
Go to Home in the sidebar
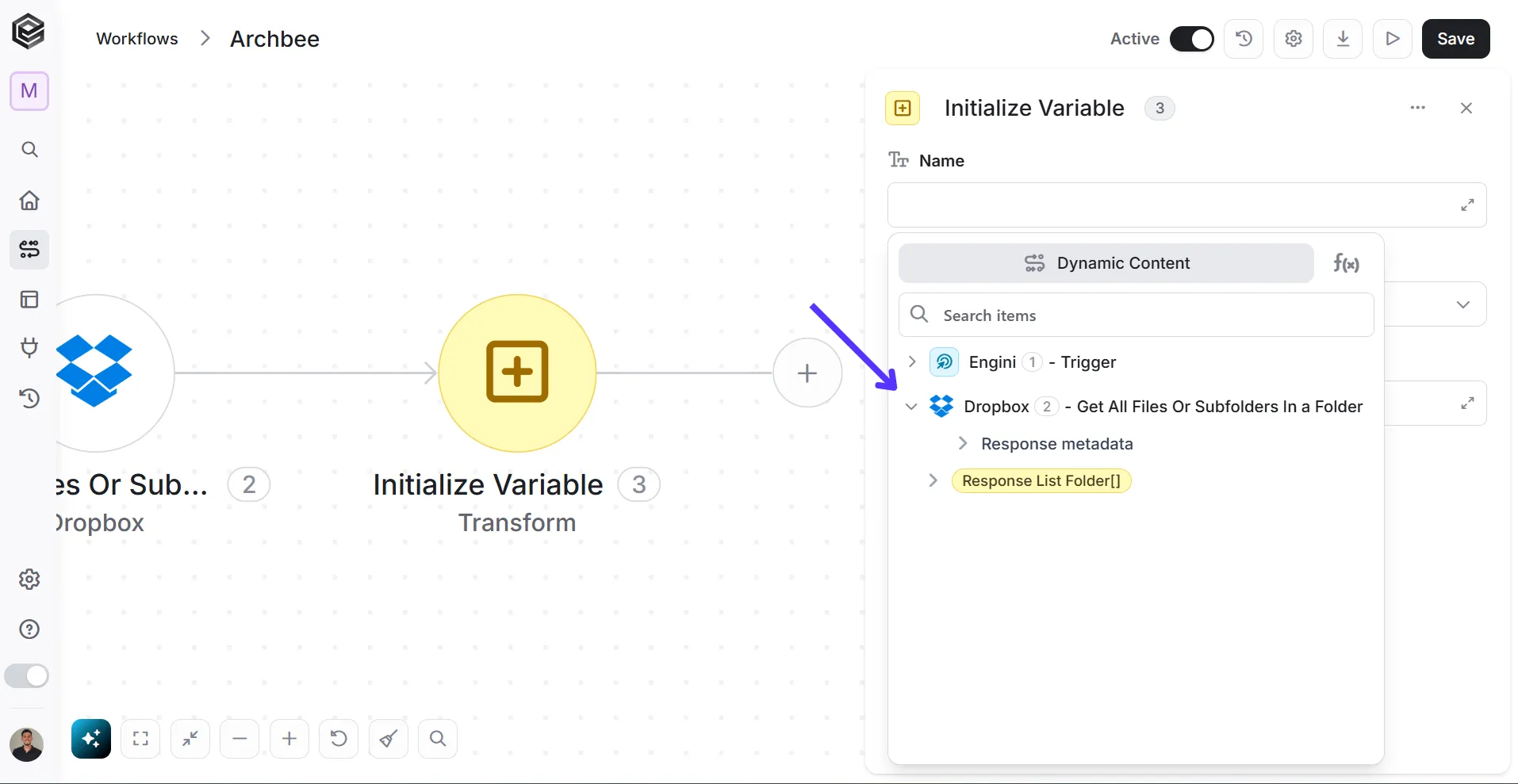click(x=29, y=201)
